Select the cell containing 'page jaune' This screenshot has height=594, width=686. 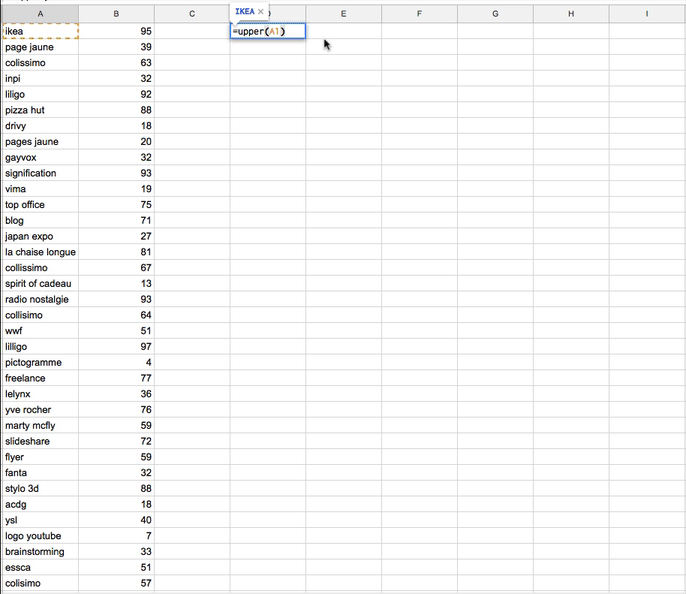(x=40, y=47)
